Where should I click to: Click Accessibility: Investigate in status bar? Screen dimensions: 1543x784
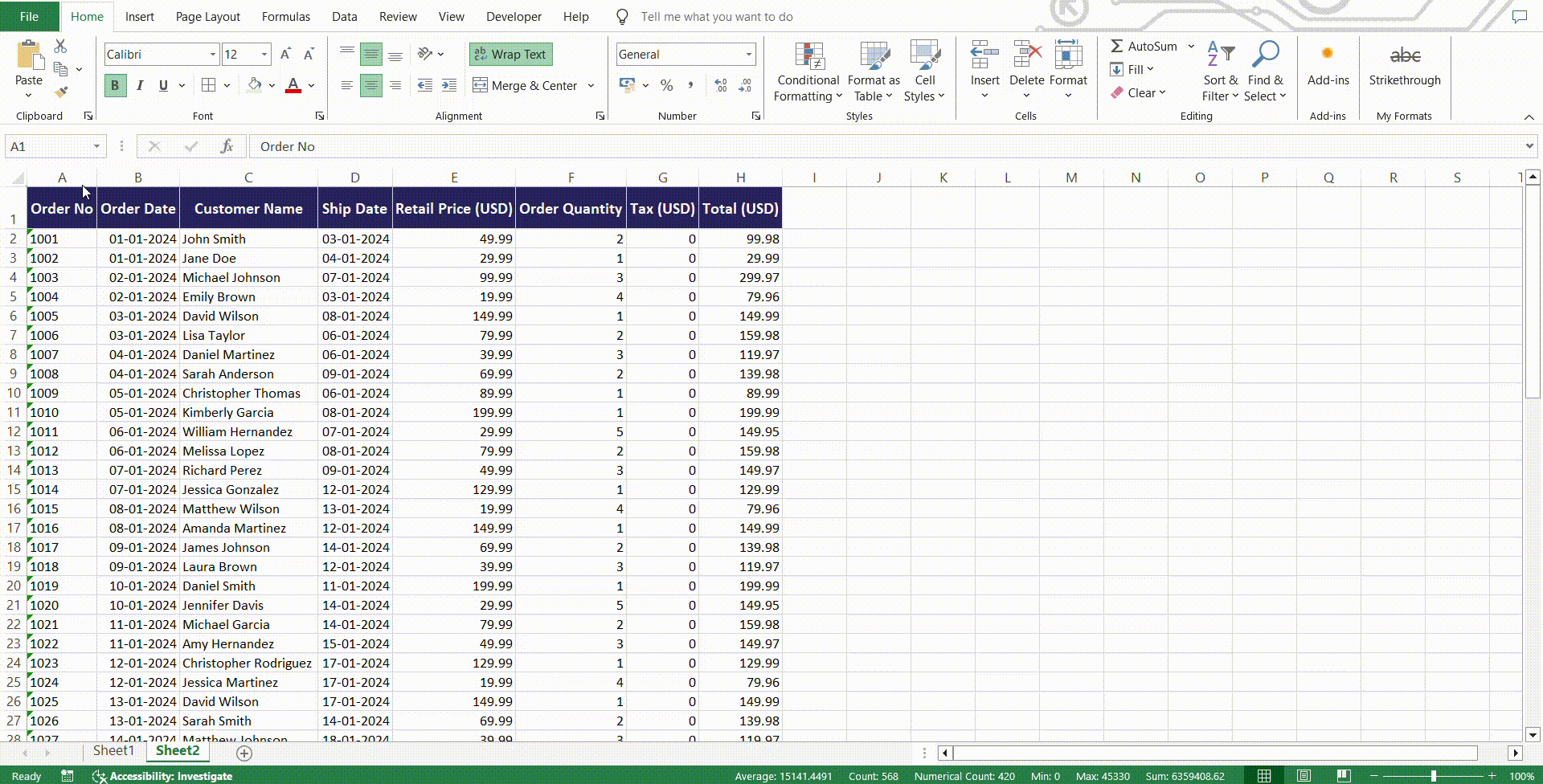point(163,776)
